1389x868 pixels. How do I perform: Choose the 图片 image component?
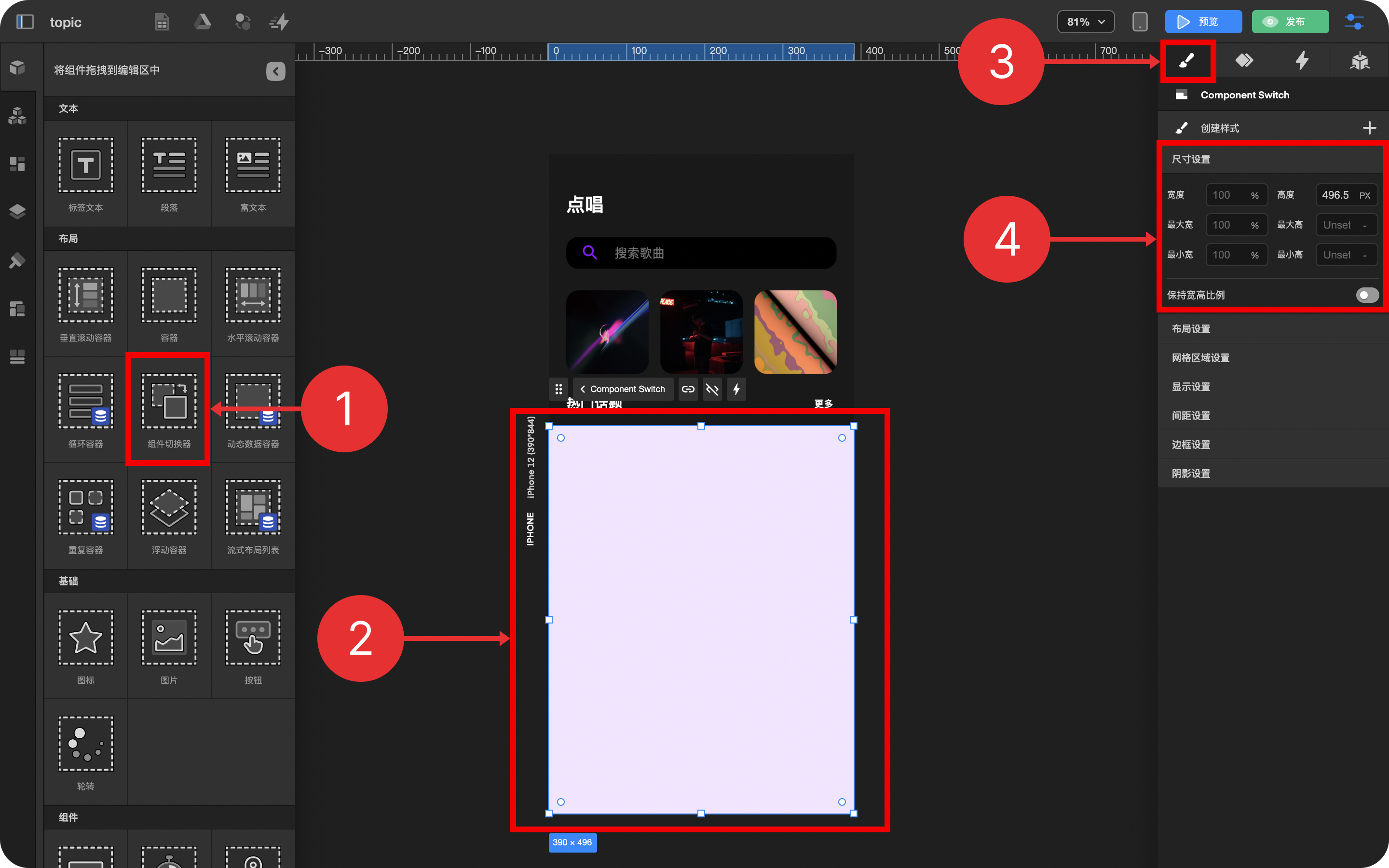click(x=169, y=646)
